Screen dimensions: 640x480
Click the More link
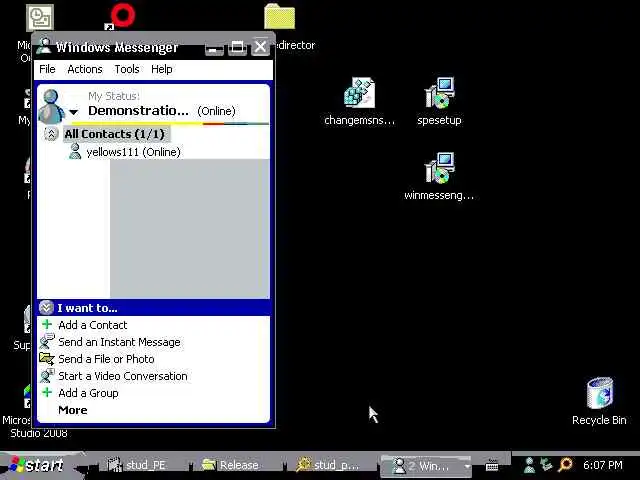point(73,410)
